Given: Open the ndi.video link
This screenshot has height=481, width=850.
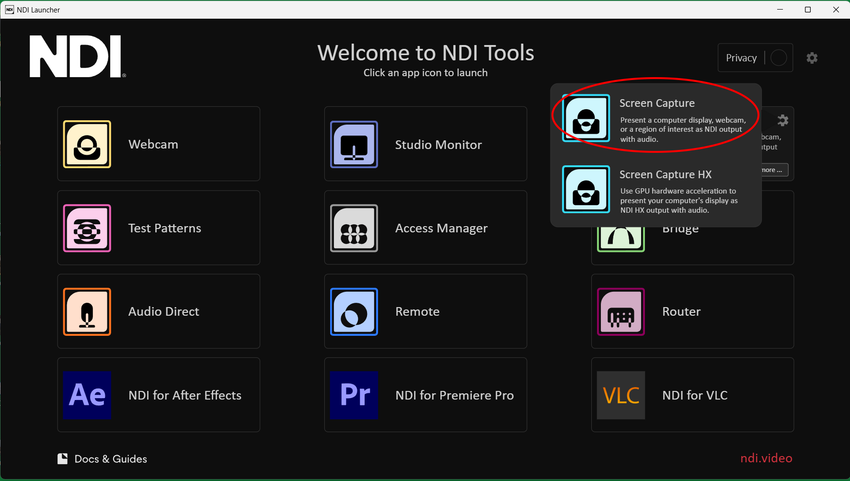Looking at the screenshot, I should click(766, 458).
